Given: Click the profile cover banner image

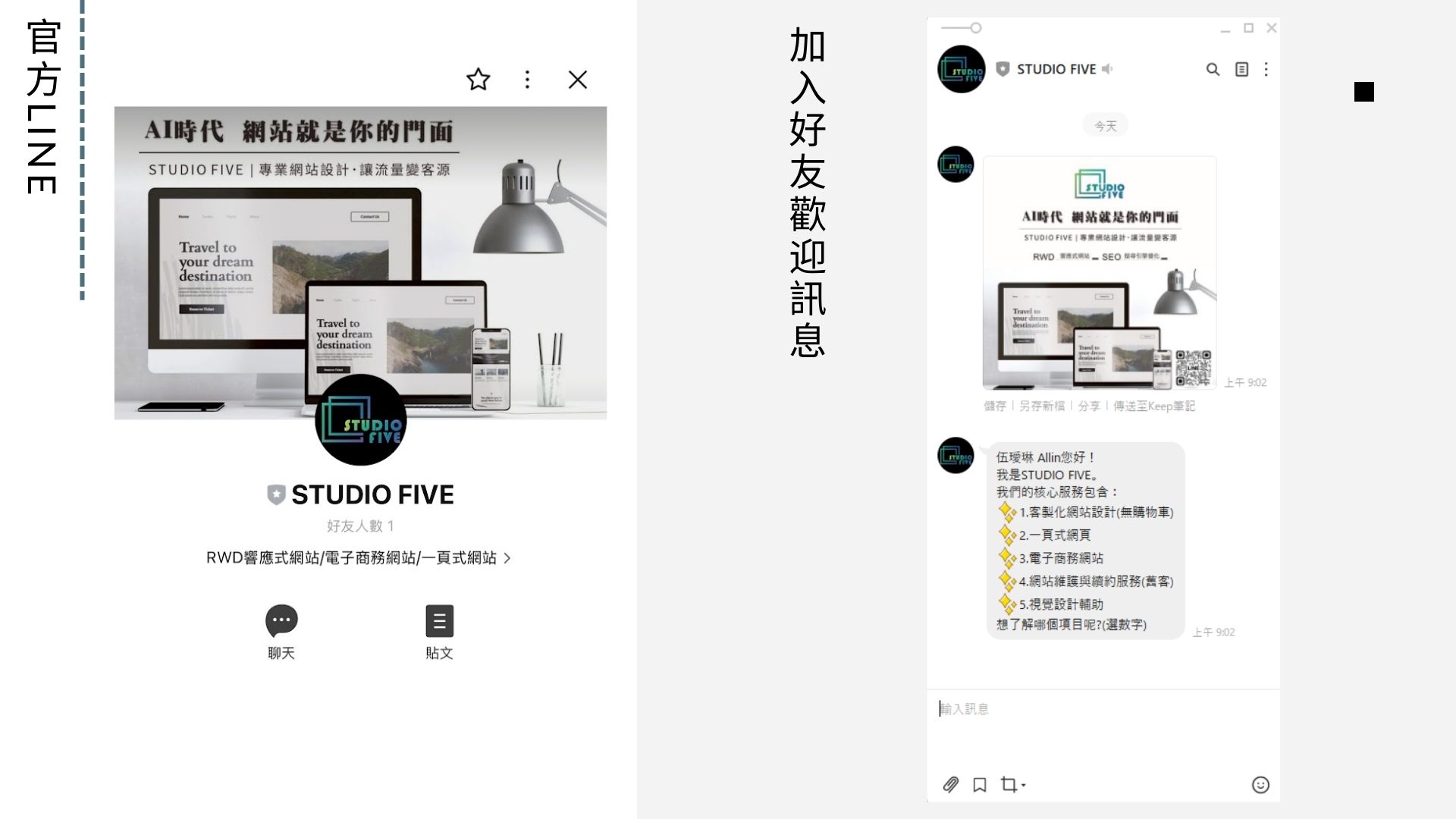Looking at the screenshot, I should pos(360,262).
